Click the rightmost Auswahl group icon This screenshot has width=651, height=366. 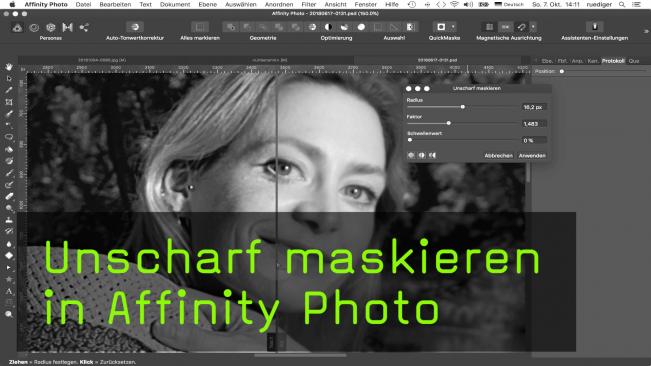pyautogui.click(x=410, y=27)
